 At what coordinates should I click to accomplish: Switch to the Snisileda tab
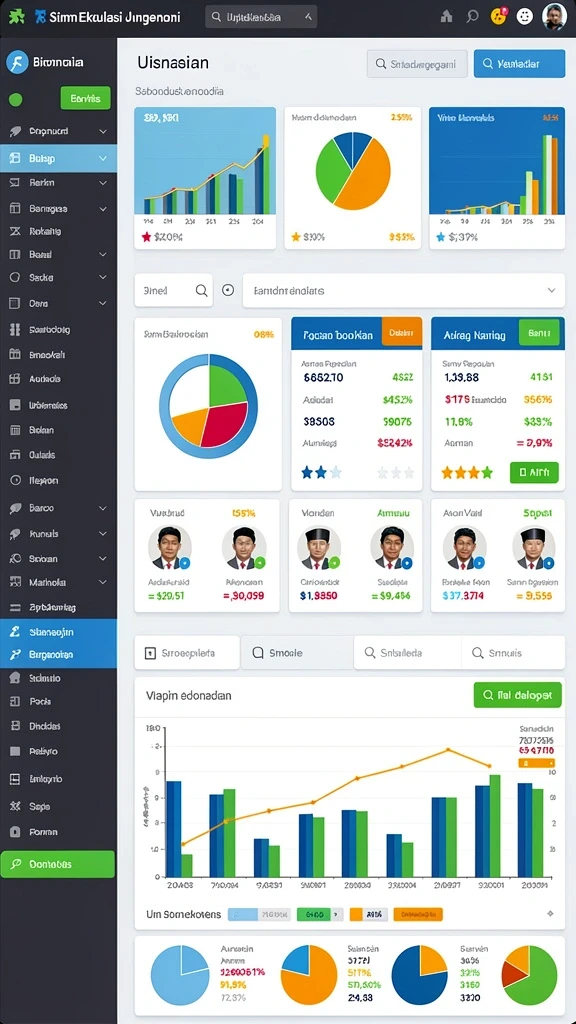pos(408,652)
